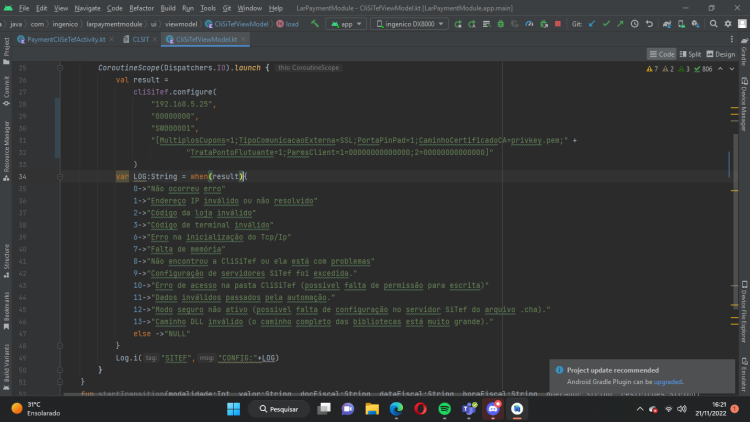Sync project with Gradle files icon
This screenshot has height=422, width=750.
pos(667,24)
